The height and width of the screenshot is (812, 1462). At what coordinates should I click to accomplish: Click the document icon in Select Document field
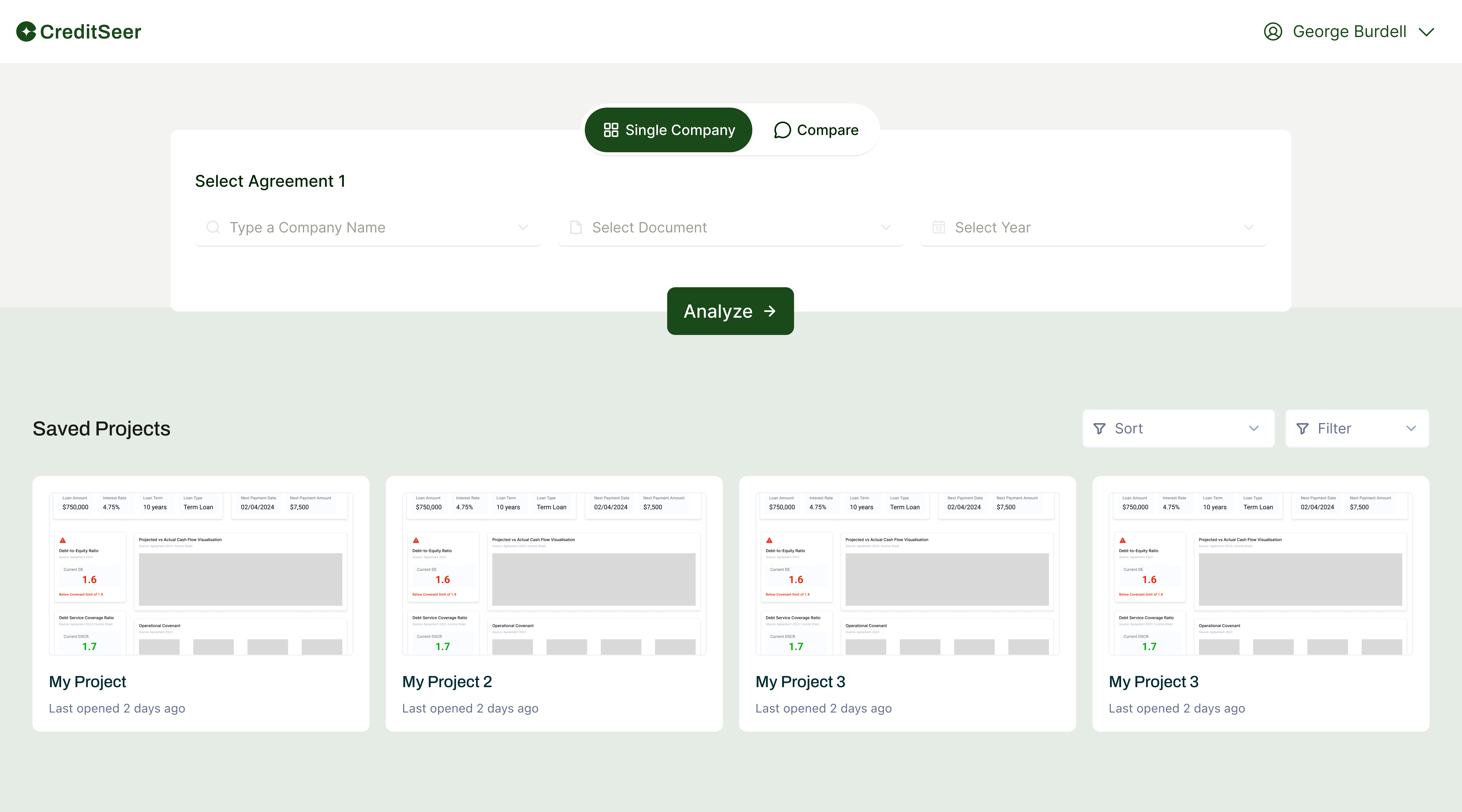576,227
